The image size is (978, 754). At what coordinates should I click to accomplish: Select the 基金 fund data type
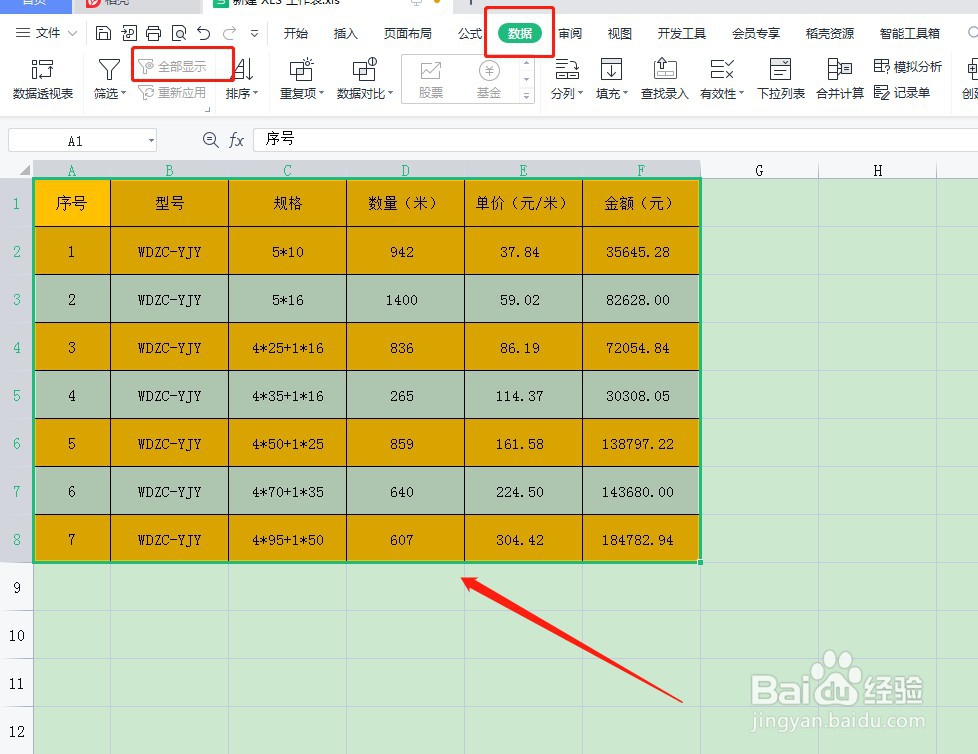(x=489, y=79)
